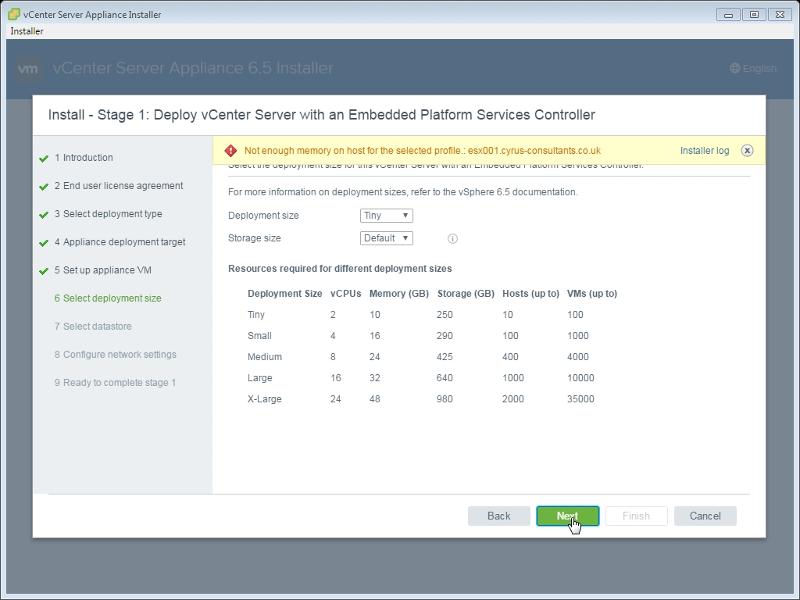Click the Cancel button

[x=705, y=516]
